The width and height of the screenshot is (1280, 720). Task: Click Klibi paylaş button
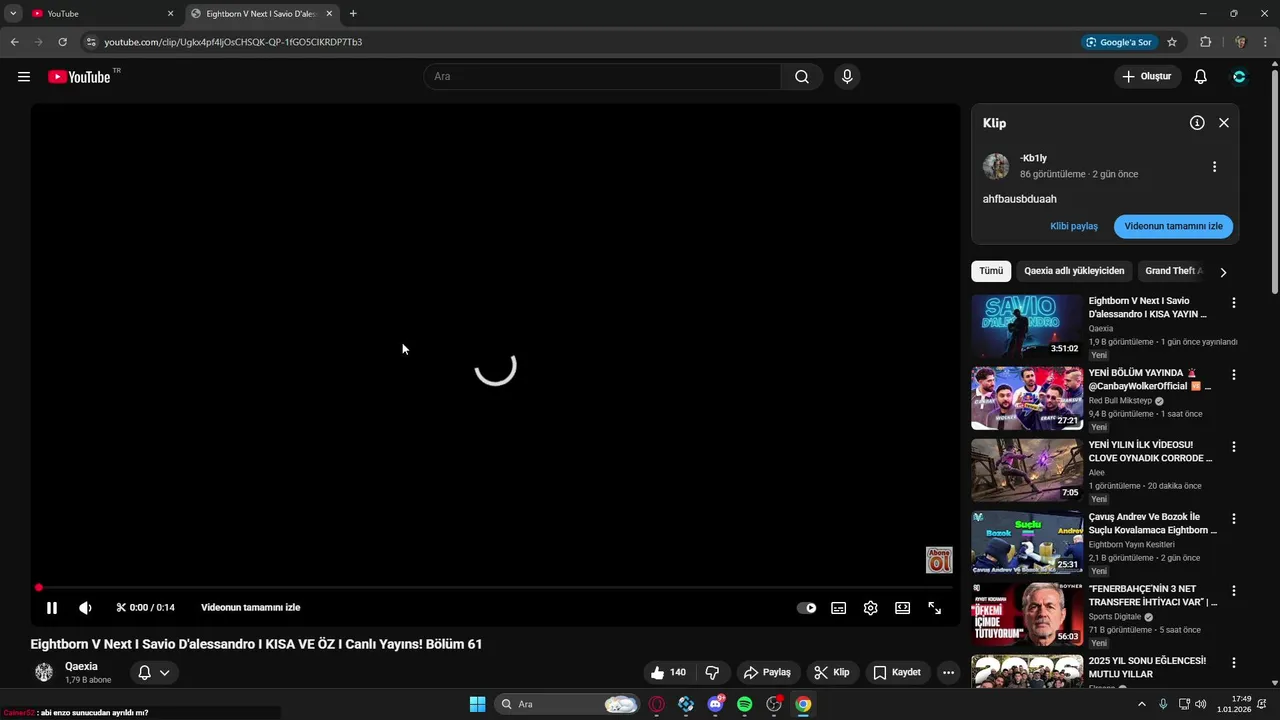pyautogui.click(x=1074, y=226)
